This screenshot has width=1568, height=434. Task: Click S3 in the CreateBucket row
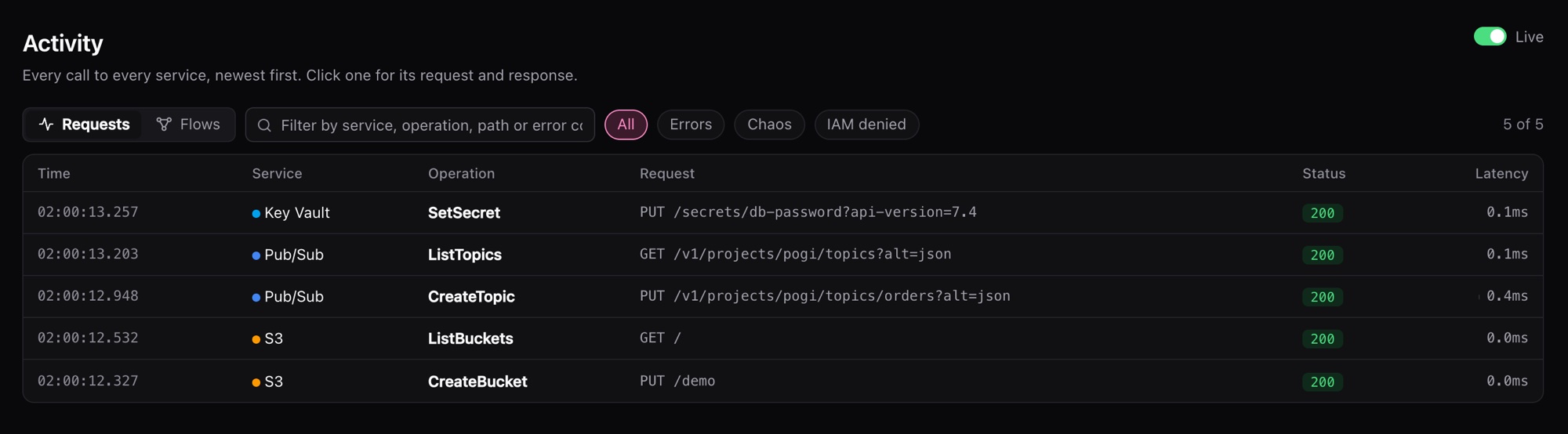pos(274,382)
